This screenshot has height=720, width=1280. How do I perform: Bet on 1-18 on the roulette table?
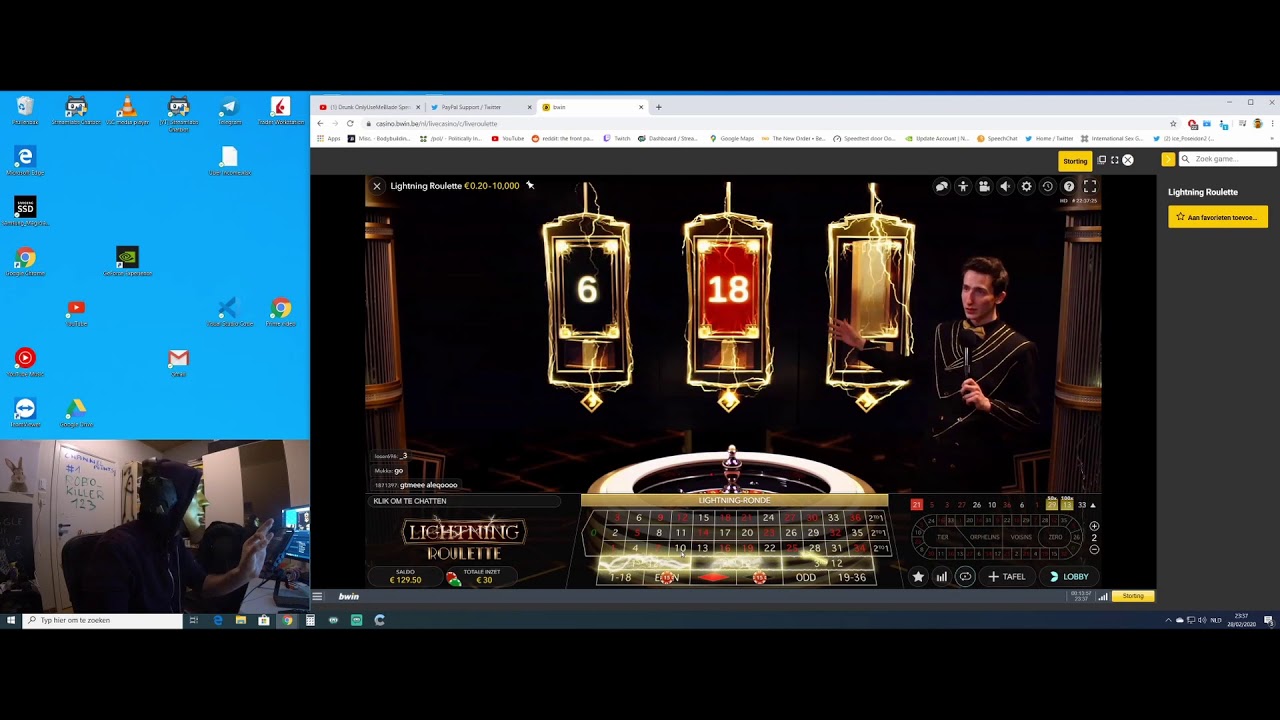pyautogui.click(x=621, y=577)
